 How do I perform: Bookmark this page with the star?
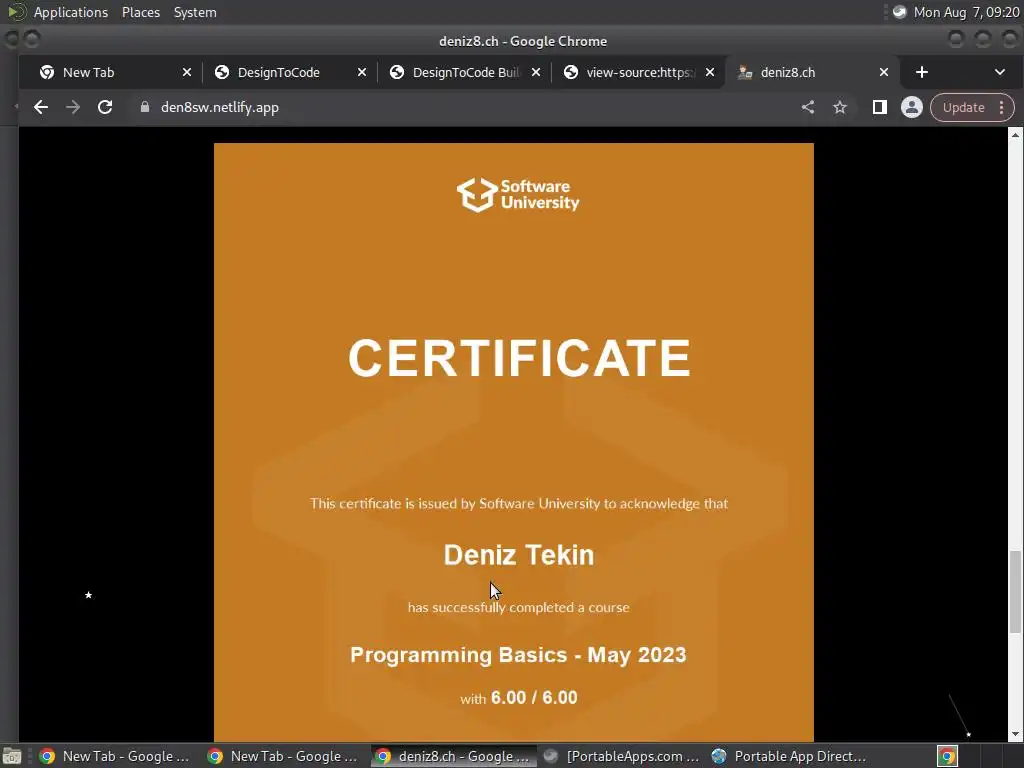point(840,107)
